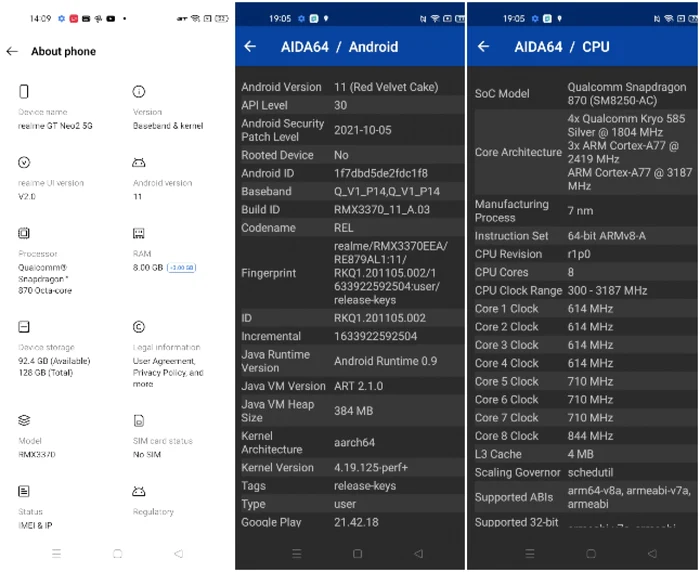Screen dimensions: 700x572
Task: Tap the Baseband Q_V1_P14 value
Action: pyautogui.click(x=387, y=192)
